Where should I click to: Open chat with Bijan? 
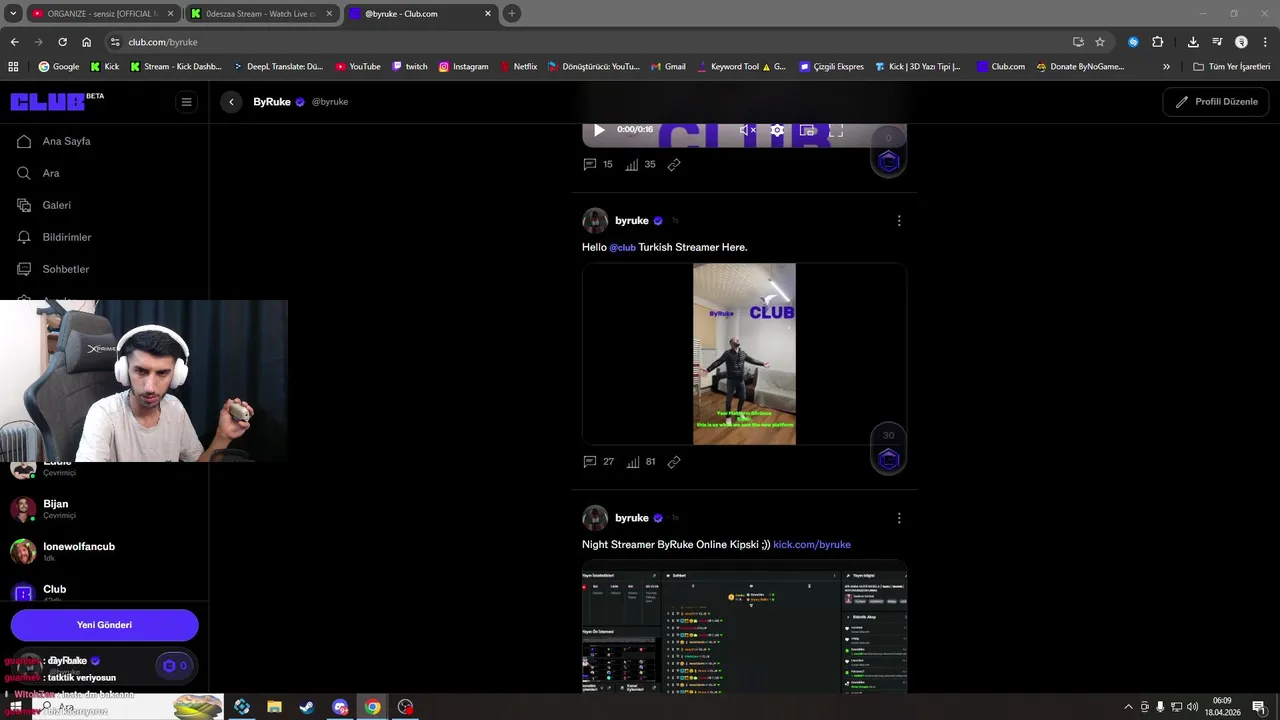click(x=104, y=509)
